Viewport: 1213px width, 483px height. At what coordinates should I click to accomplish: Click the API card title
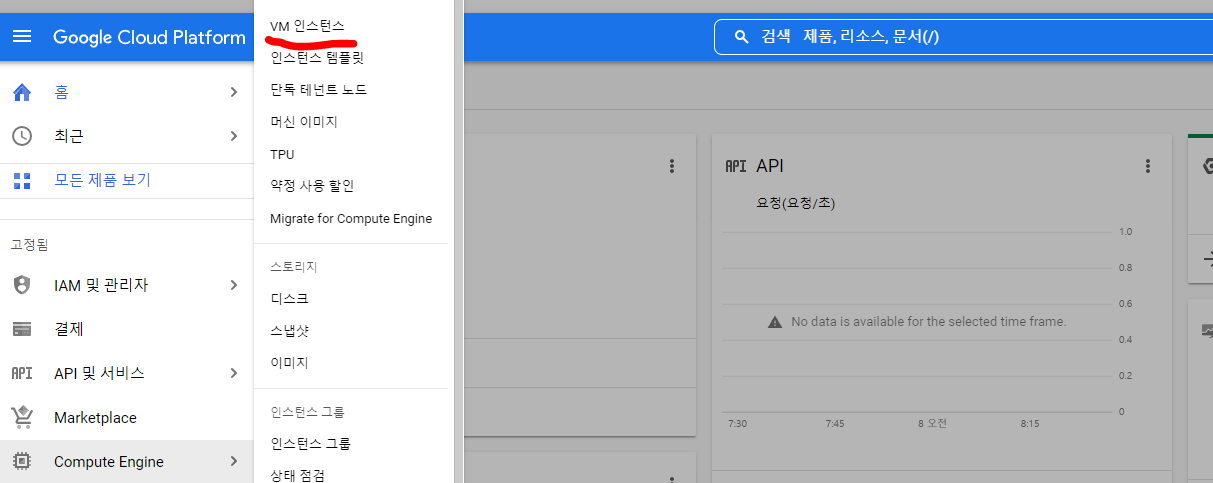point(770,166)
